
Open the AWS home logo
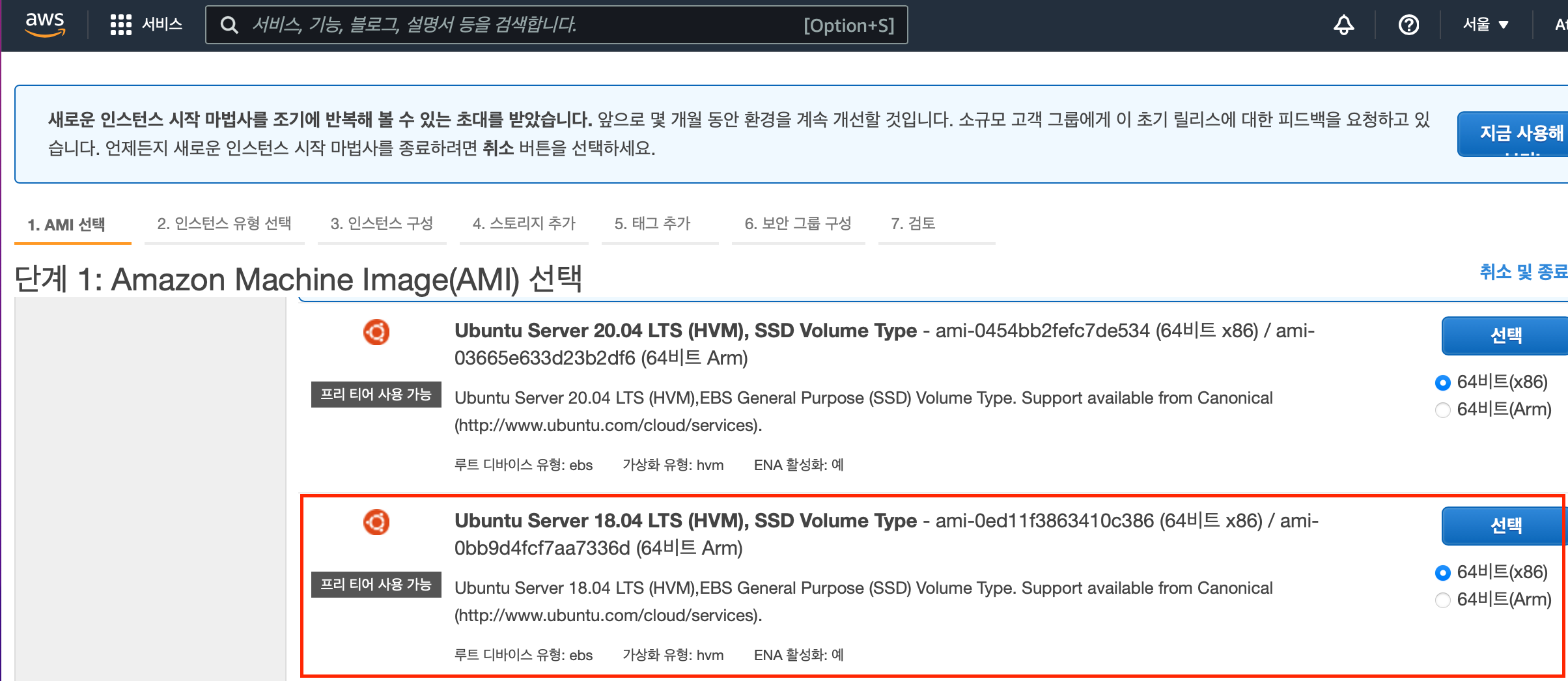pos(45,24)
